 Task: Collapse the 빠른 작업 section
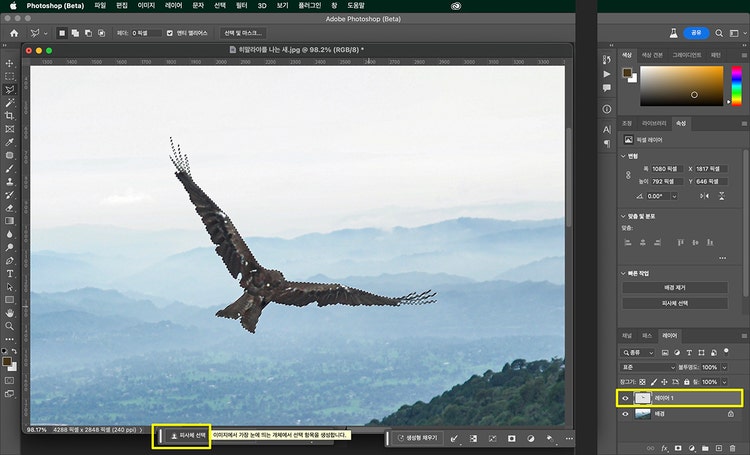[x=624, y=272]
